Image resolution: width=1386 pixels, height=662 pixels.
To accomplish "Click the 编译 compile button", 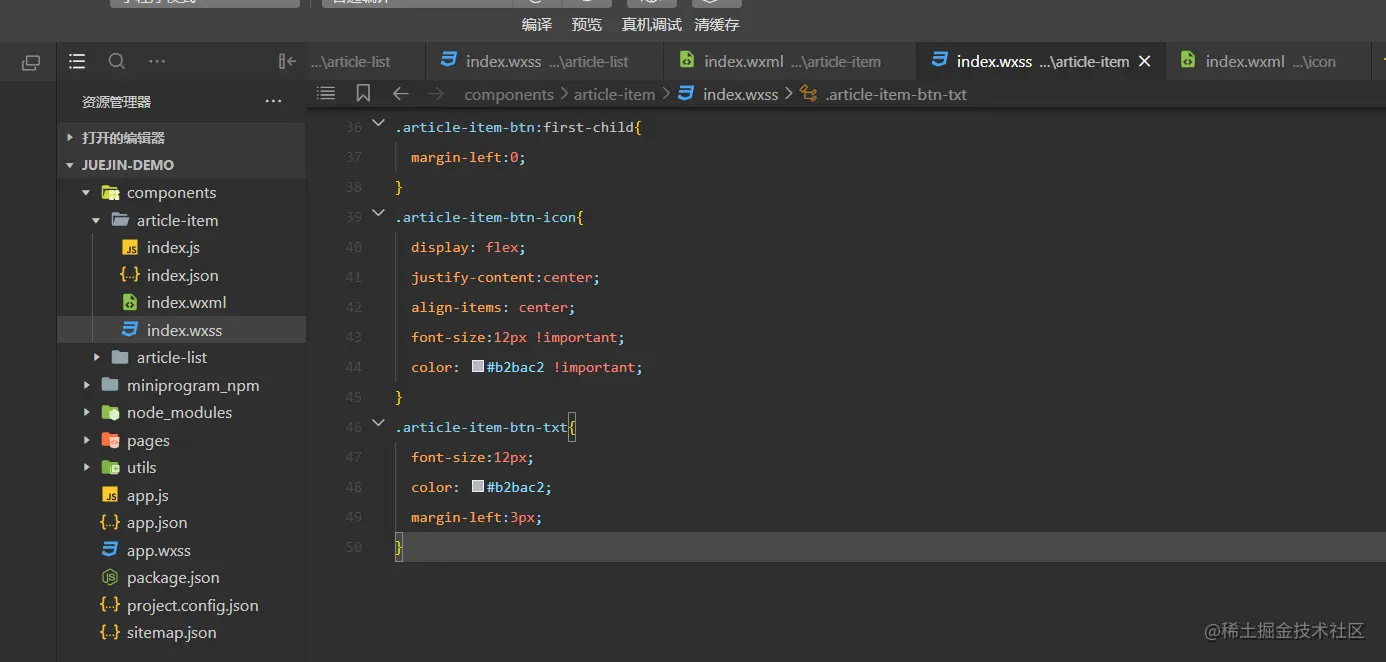I will [537, 25].
